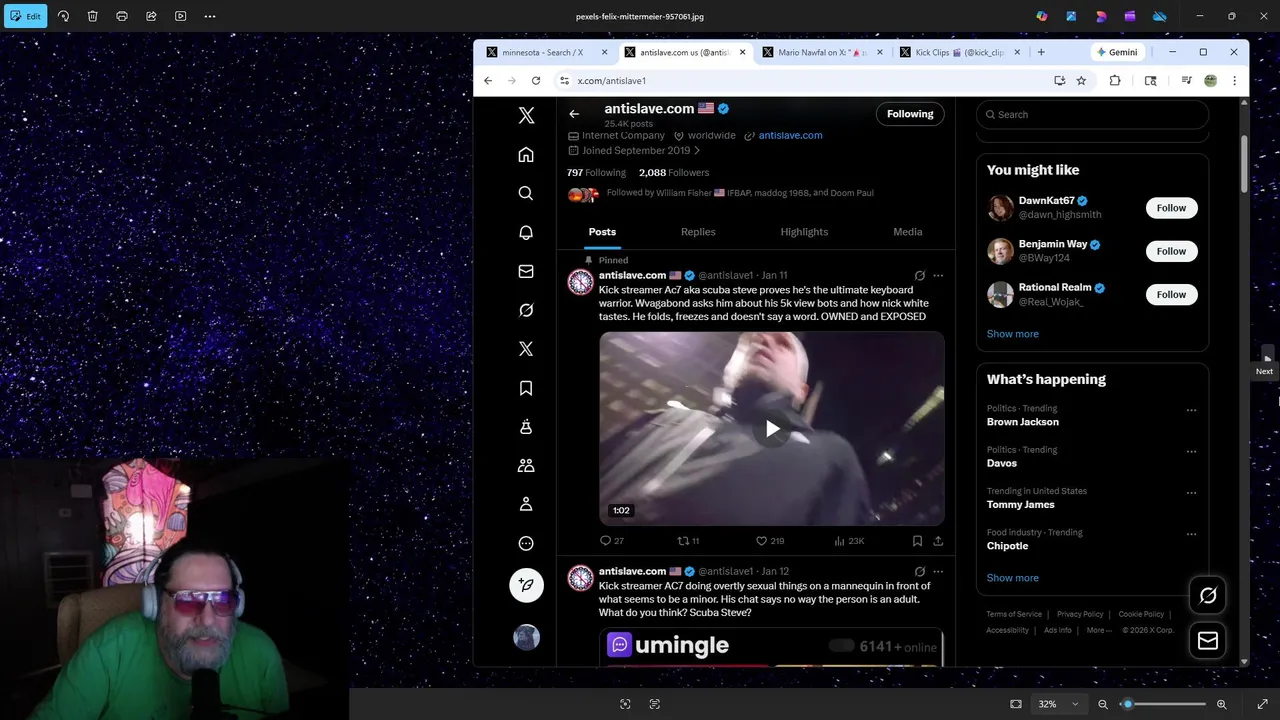The height and width of the screenshot is (720, 1280).
Task: Click the OneDrive cloud icon in Photos
Action: pyautogui.click(x=1160, y=16)
